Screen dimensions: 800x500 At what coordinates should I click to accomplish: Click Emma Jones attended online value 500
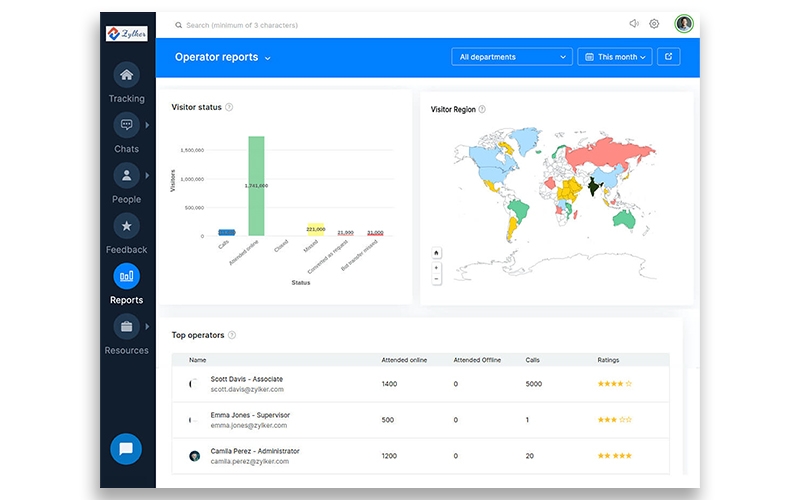[x=388, y=420]
